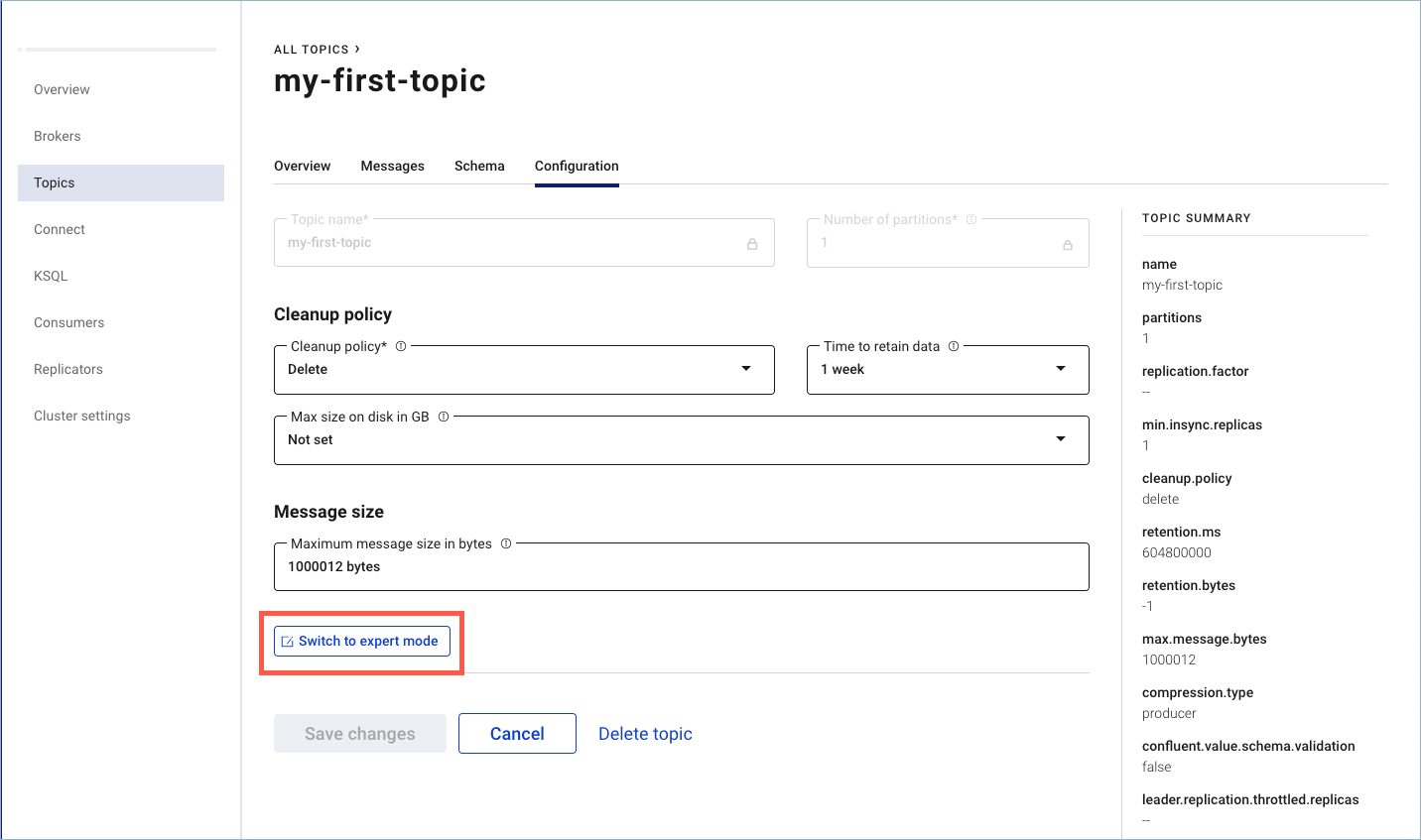Select the Configuration tab
The width and height of the screenshot is (1421, 840).
coord(577,166)
